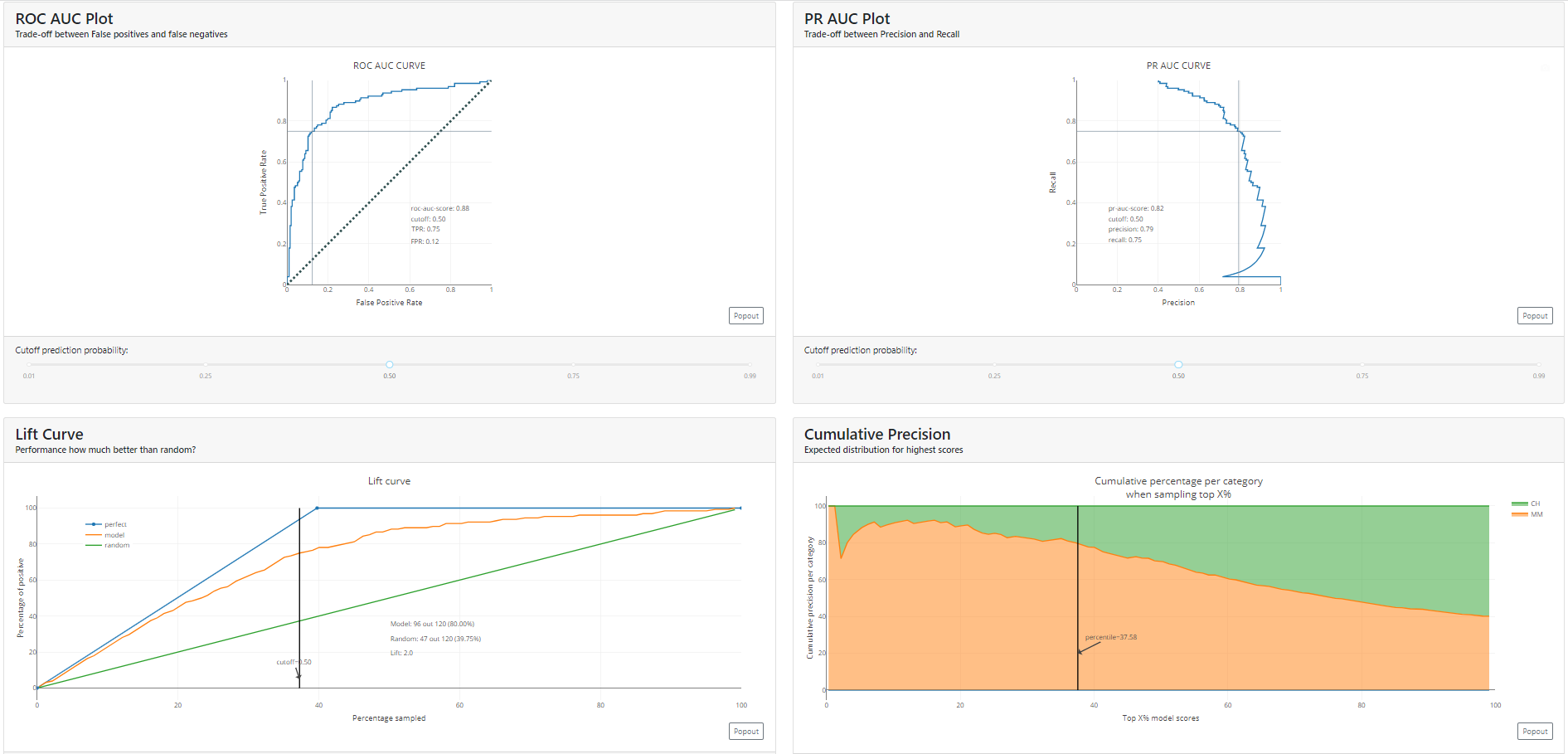Click the 'percentile=37.58' annotation
This screenshot has width=1568, height=754.
tap(1110, 637)
